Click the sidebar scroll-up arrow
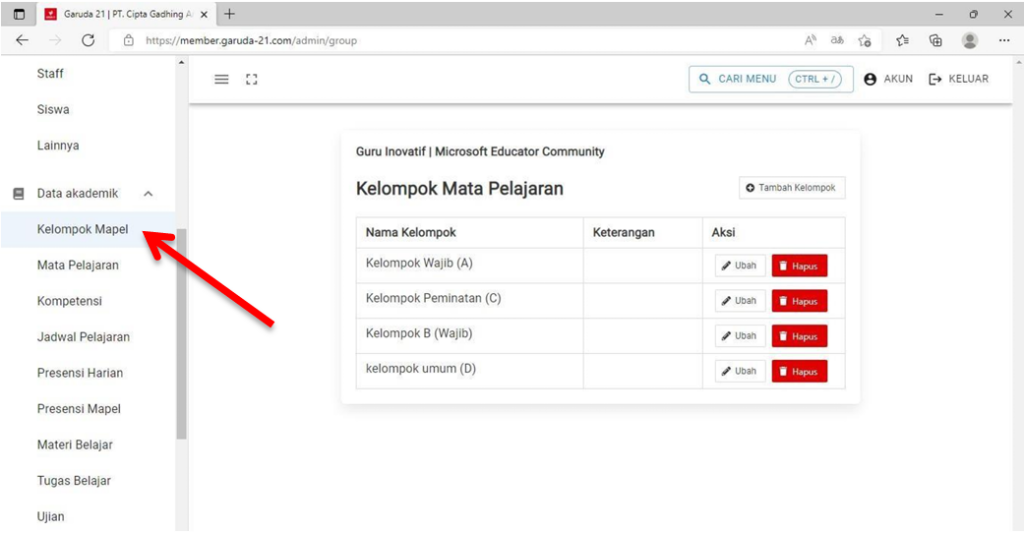 click(182, 63)
